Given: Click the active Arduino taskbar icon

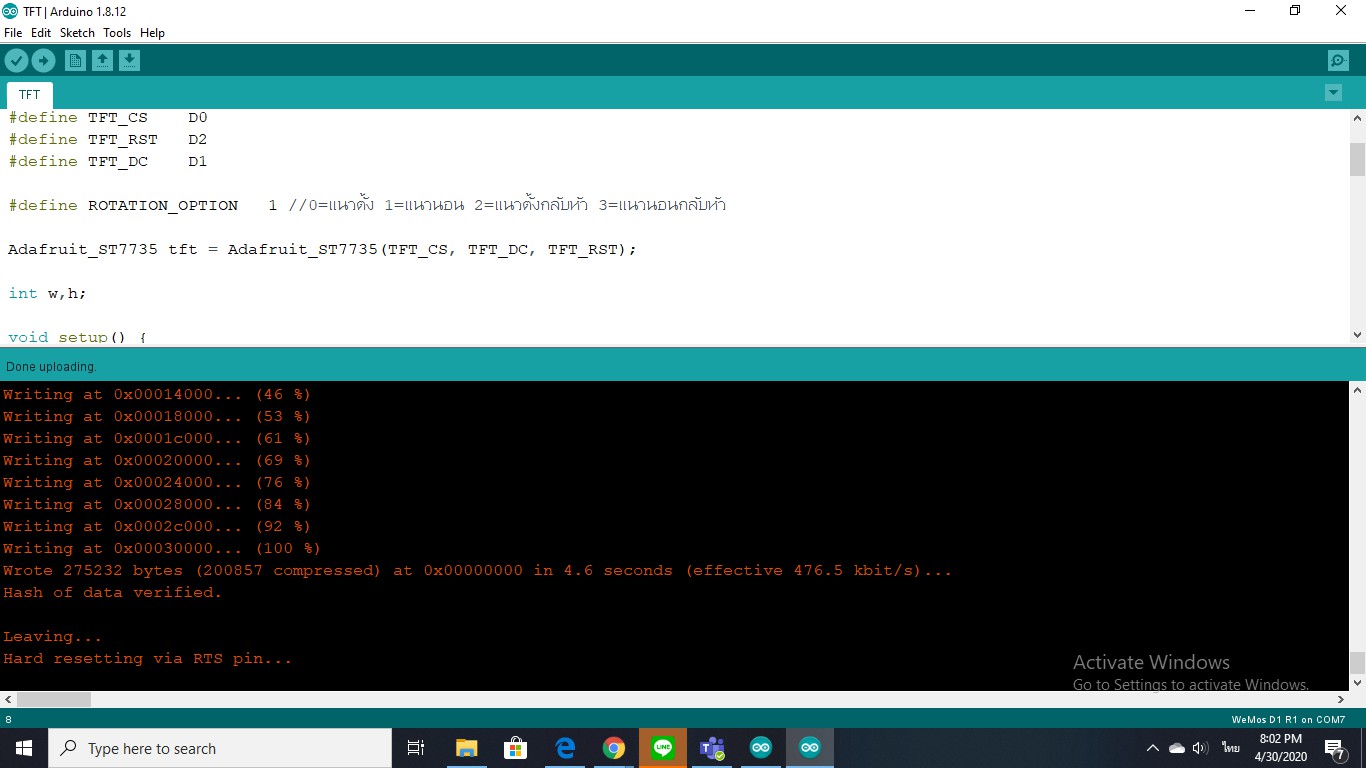Looking at the screenshot, I should click(x=809, y=748).
